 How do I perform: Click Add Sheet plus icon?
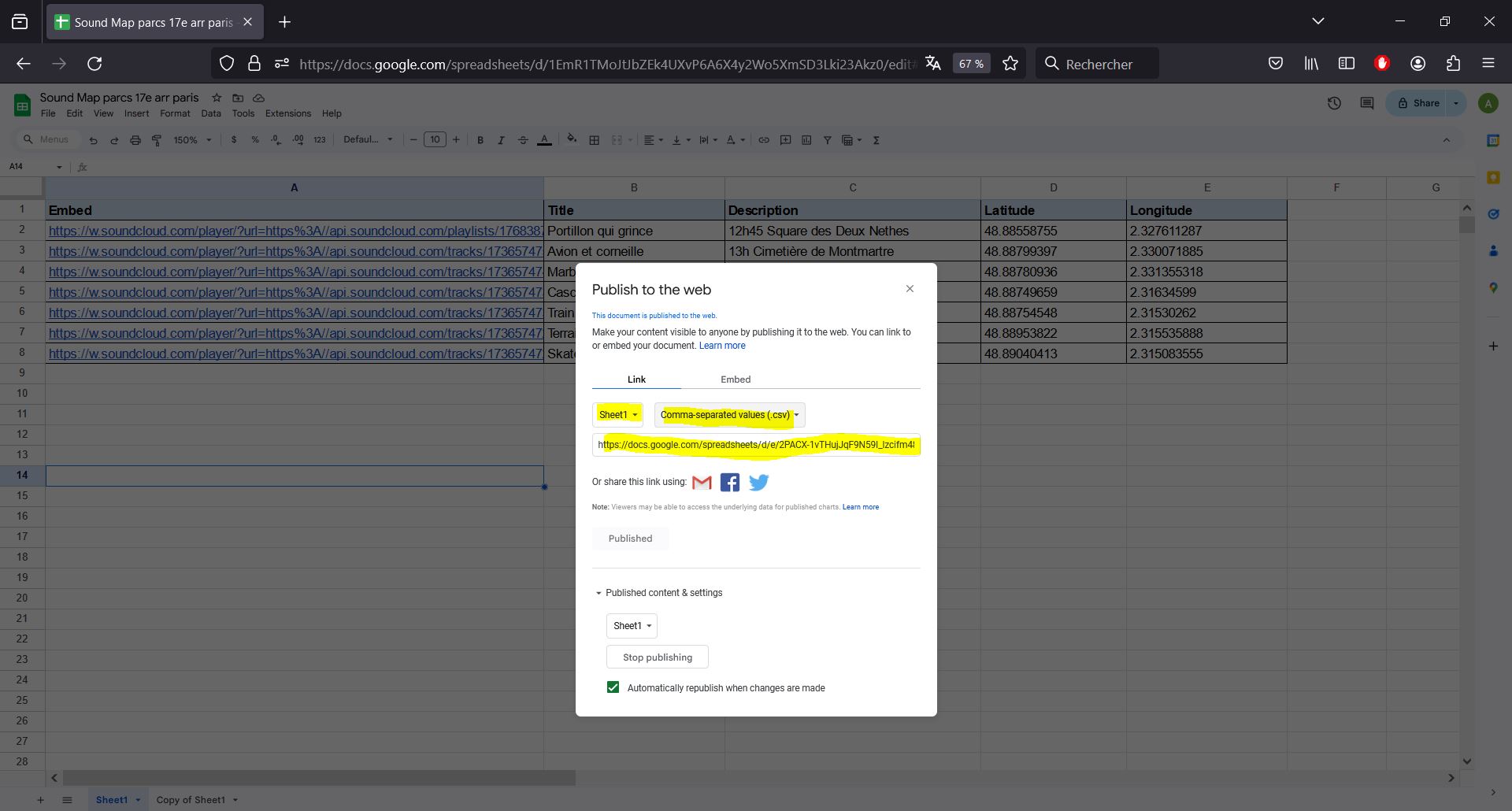40,800
